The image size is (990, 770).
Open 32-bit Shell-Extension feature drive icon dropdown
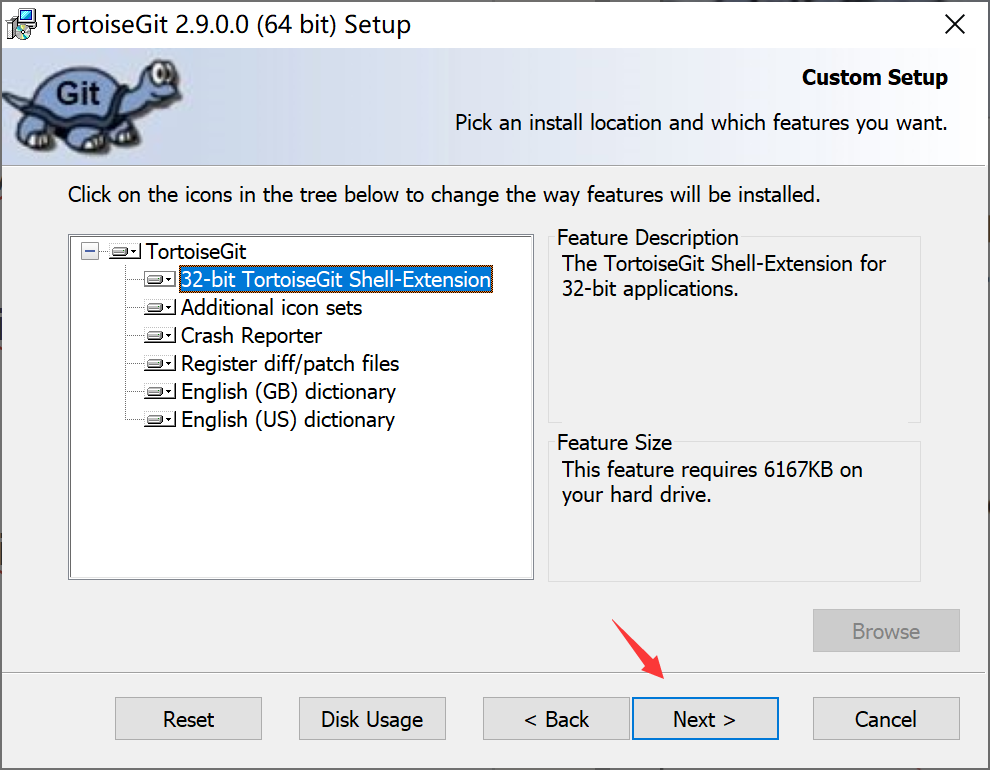click(160, 280)
